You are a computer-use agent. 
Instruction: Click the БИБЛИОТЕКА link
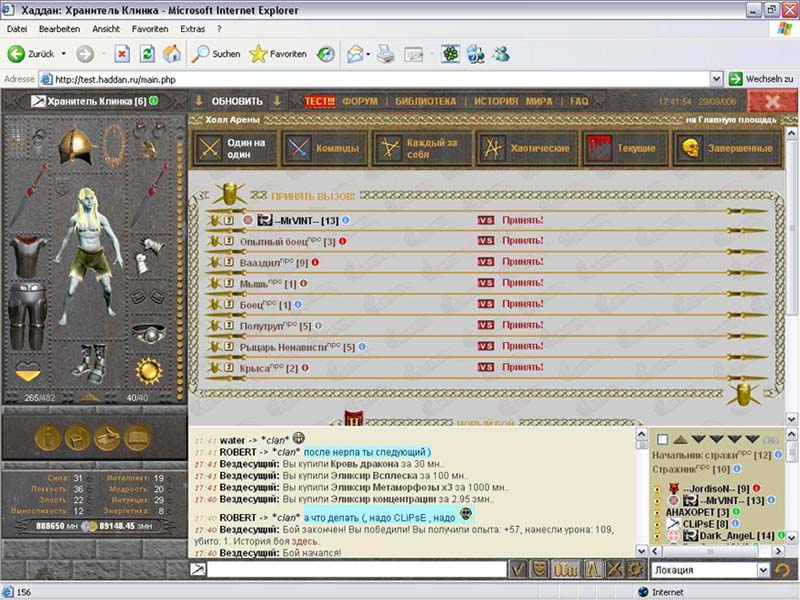426,102
